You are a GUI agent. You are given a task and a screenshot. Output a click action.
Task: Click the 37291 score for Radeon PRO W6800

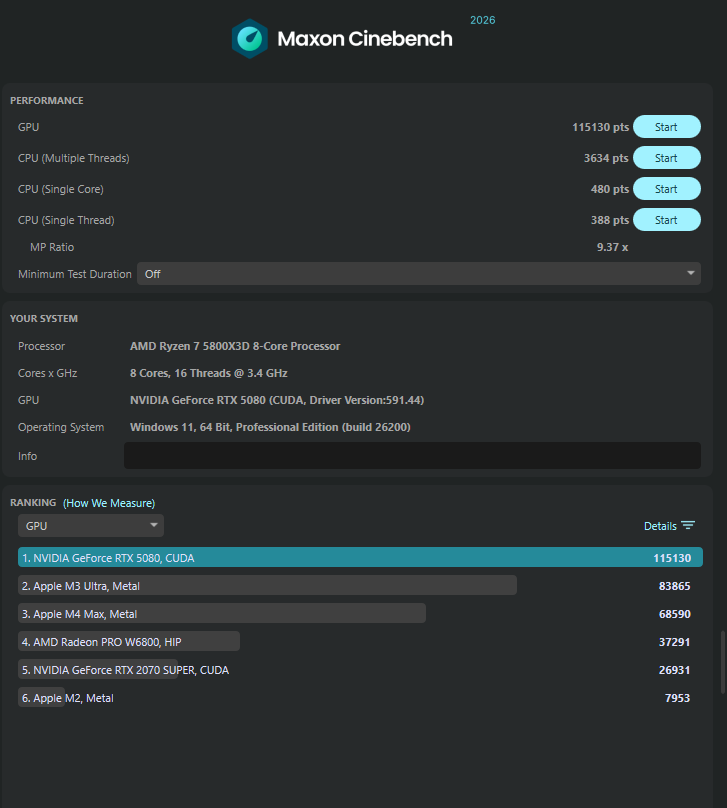674,642
